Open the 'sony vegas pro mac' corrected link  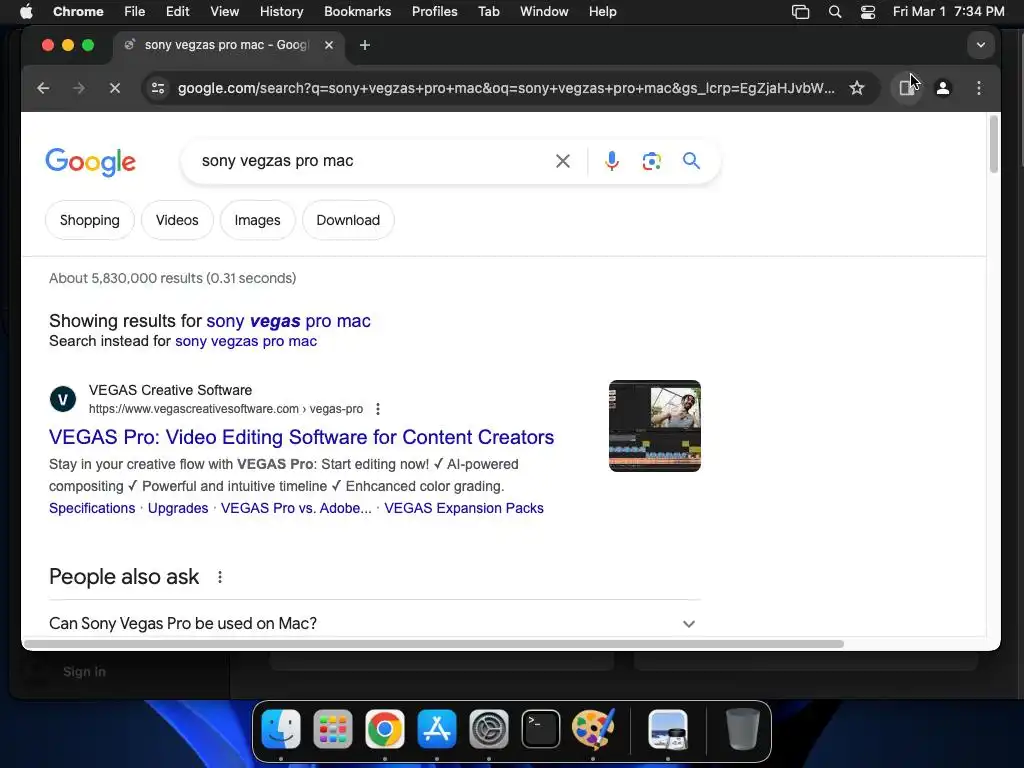[x=288, y=321]
